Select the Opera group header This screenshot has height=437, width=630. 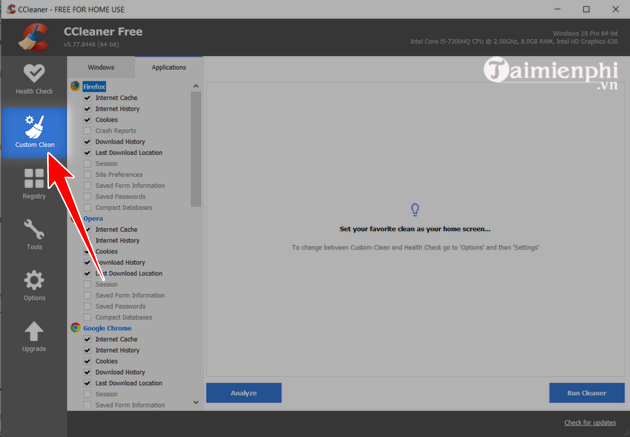coord(92,218)
